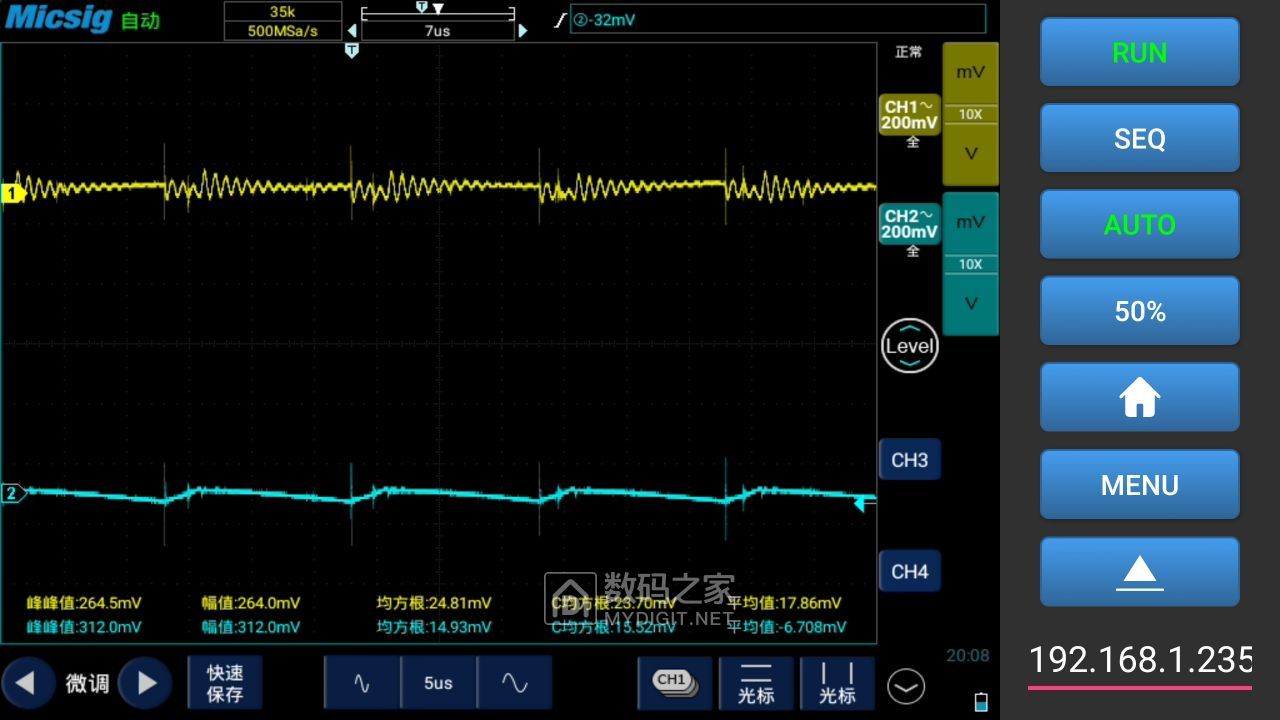The height and width of the screenshot is (720, 1280).
Task: Adjust trigger Level control
Action: click(x=909, y=346)
